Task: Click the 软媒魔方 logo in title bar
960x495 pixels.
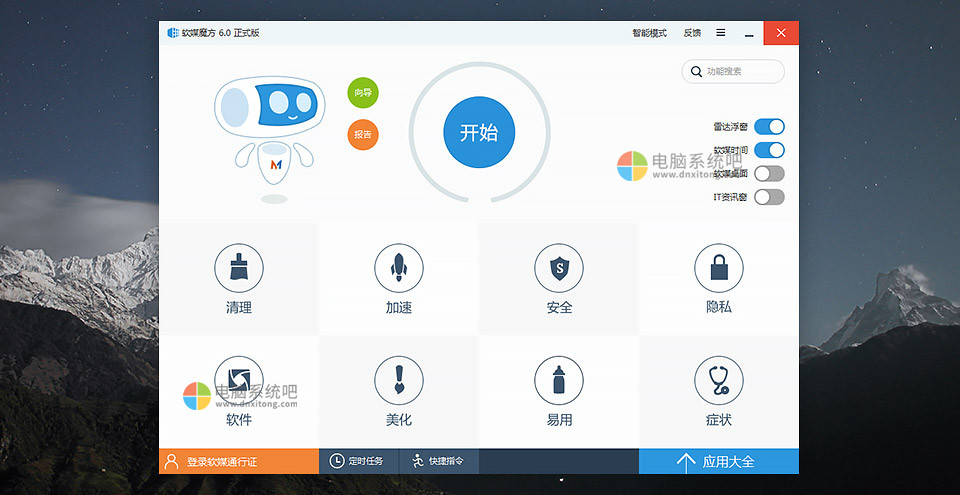Action: tap(173, 33)
